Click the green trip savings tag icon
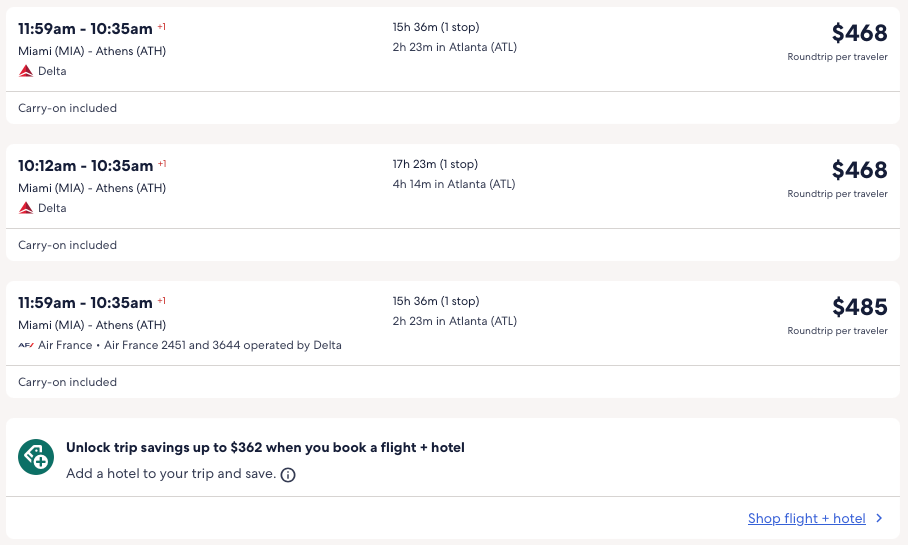Screen dimensions: 908x545 pos(36,457)
